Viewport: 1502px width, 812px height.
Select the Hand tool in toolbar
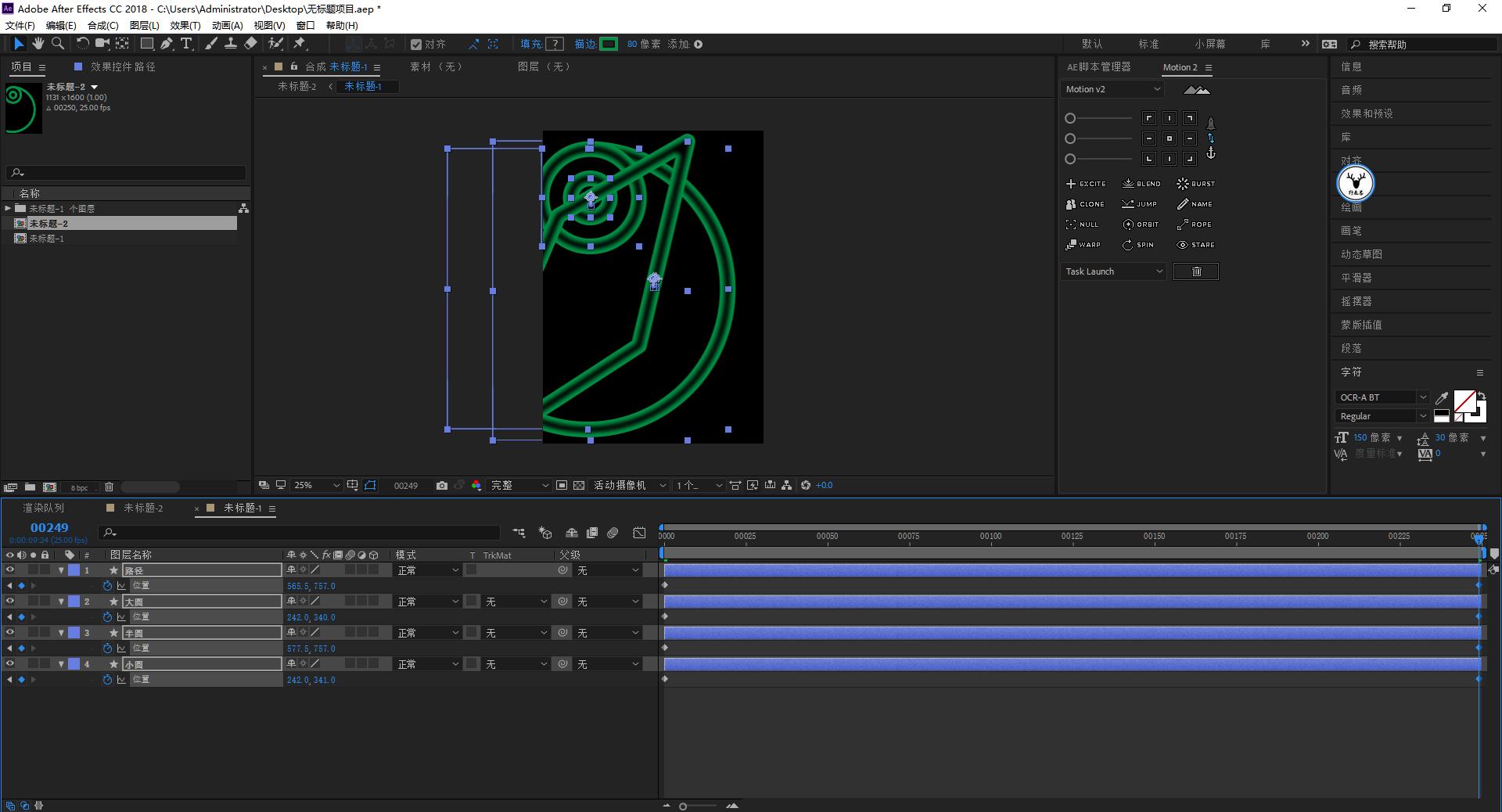click(38, 44)
